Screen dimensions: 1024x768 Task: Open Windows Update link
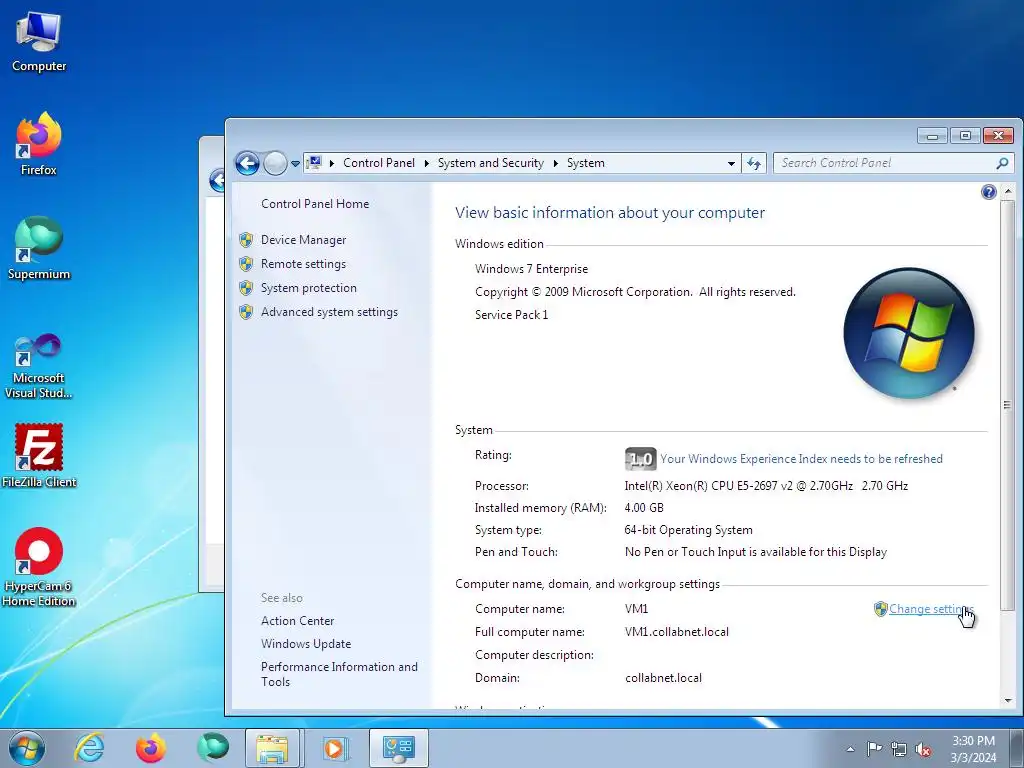pos(306,644)
